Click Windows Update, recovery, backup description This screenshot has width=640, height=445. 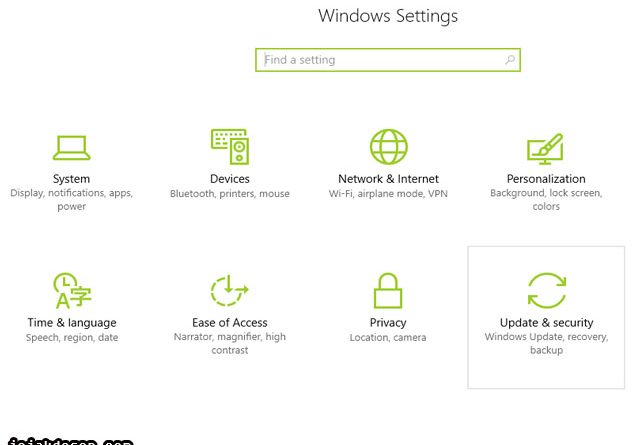point(547,343)
